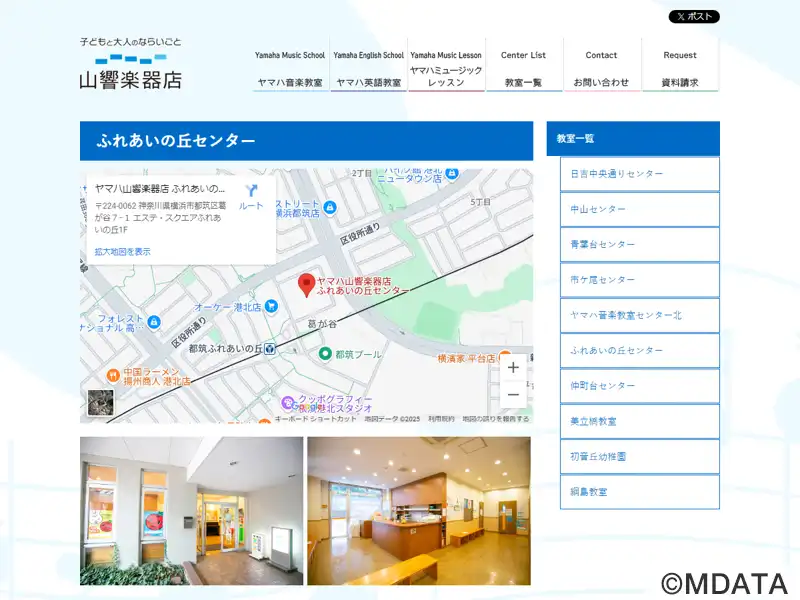800x600 pixels.
Task: Open Center List 教室一覧 menu
Action: [523, 65]
